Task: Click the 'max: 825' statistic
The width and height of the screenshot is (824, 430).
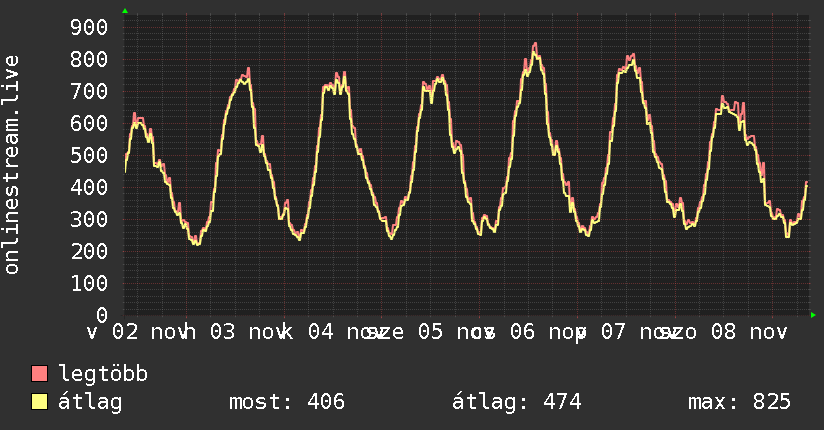Action: click(x=739, y=402)
